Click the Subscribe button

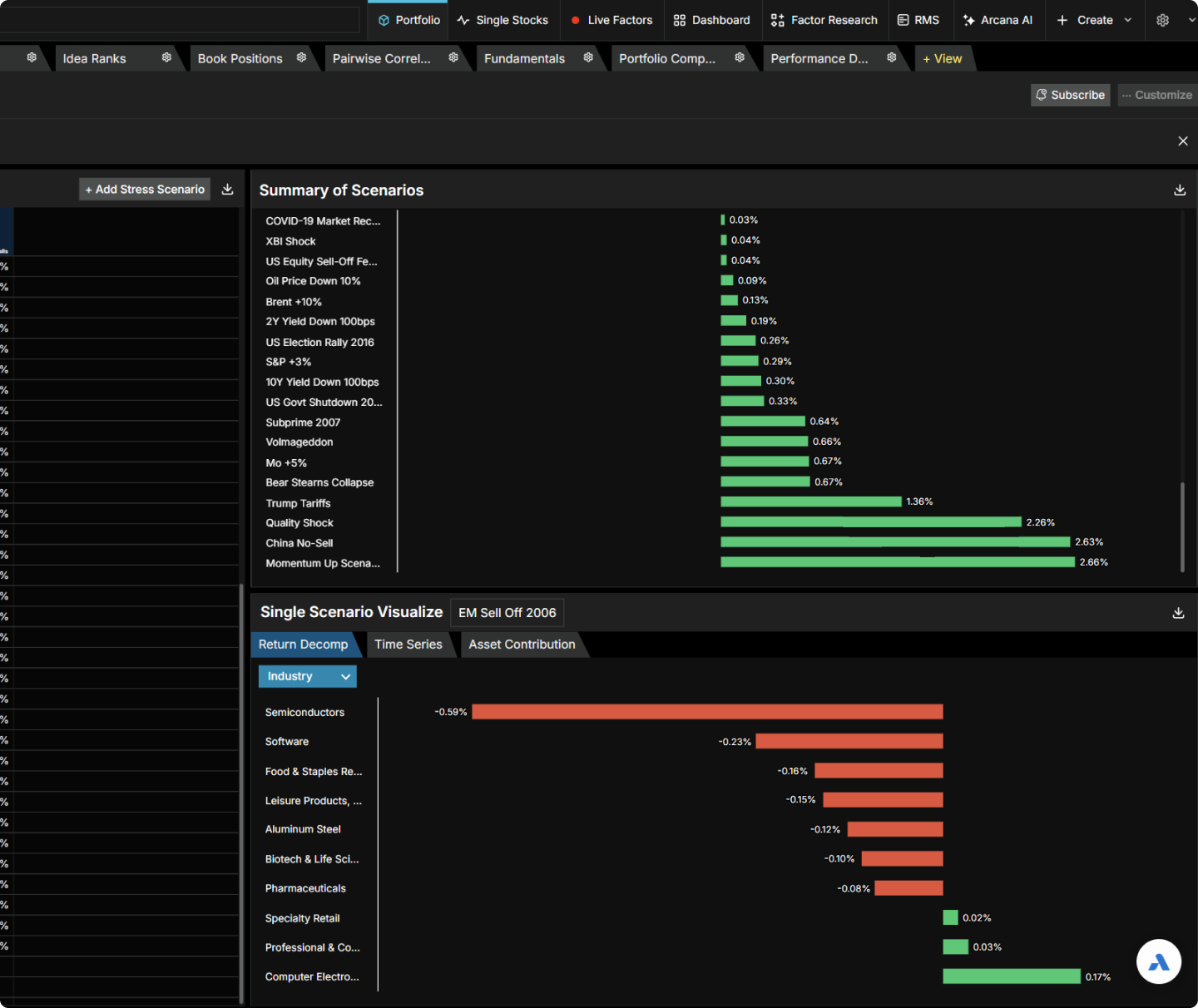(1071, 95)
